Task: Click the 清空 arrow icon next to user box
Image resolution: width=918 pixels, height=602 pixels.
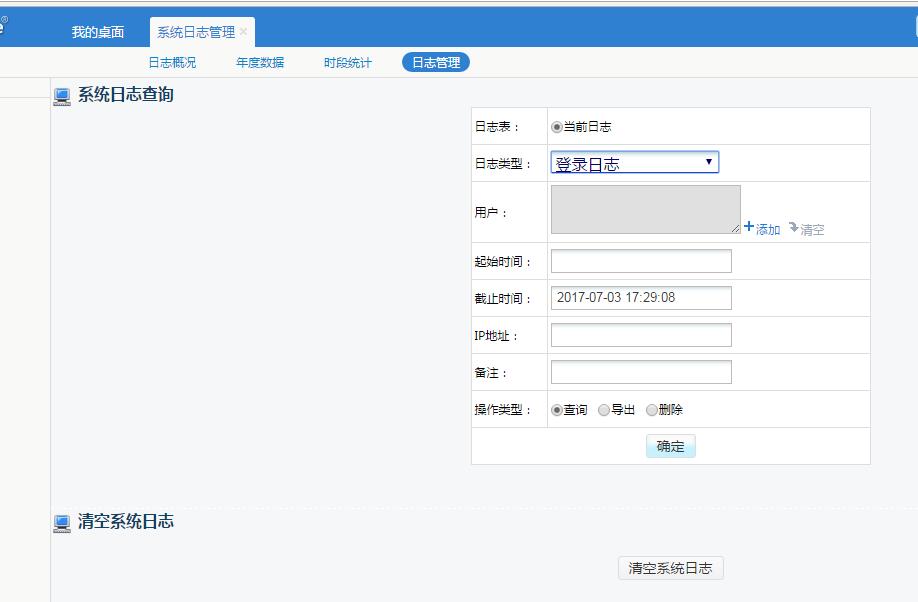Action: [x=793, y=228]
